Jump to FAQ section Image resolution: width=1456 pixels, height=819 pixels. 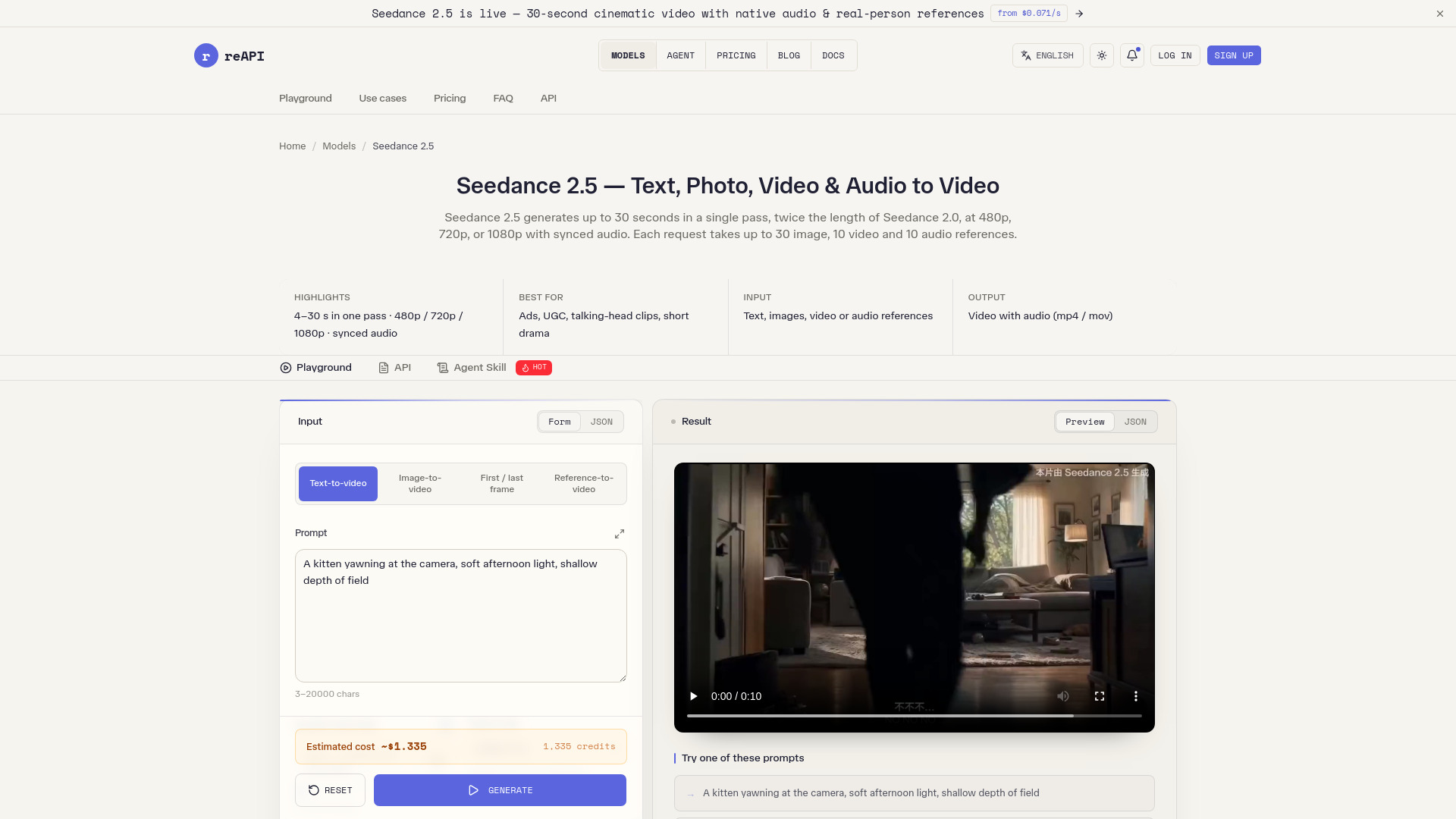(504, 99)
